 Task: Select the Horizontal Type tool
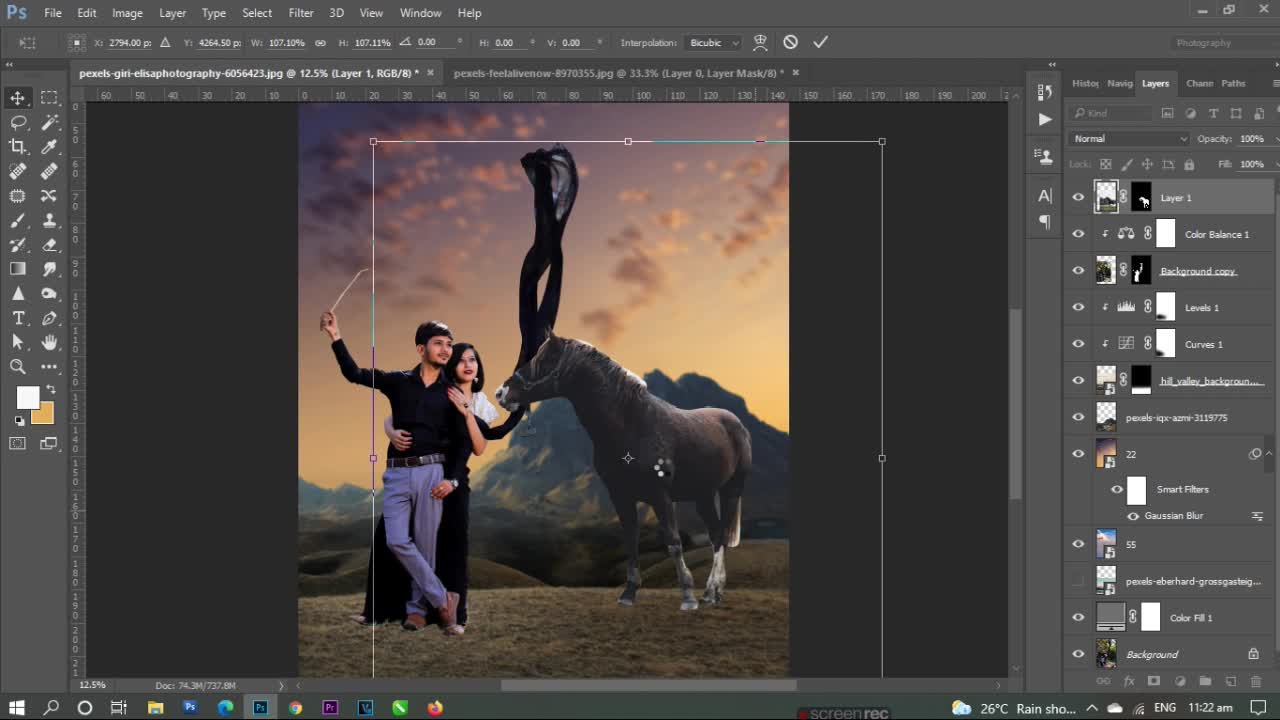18,318
